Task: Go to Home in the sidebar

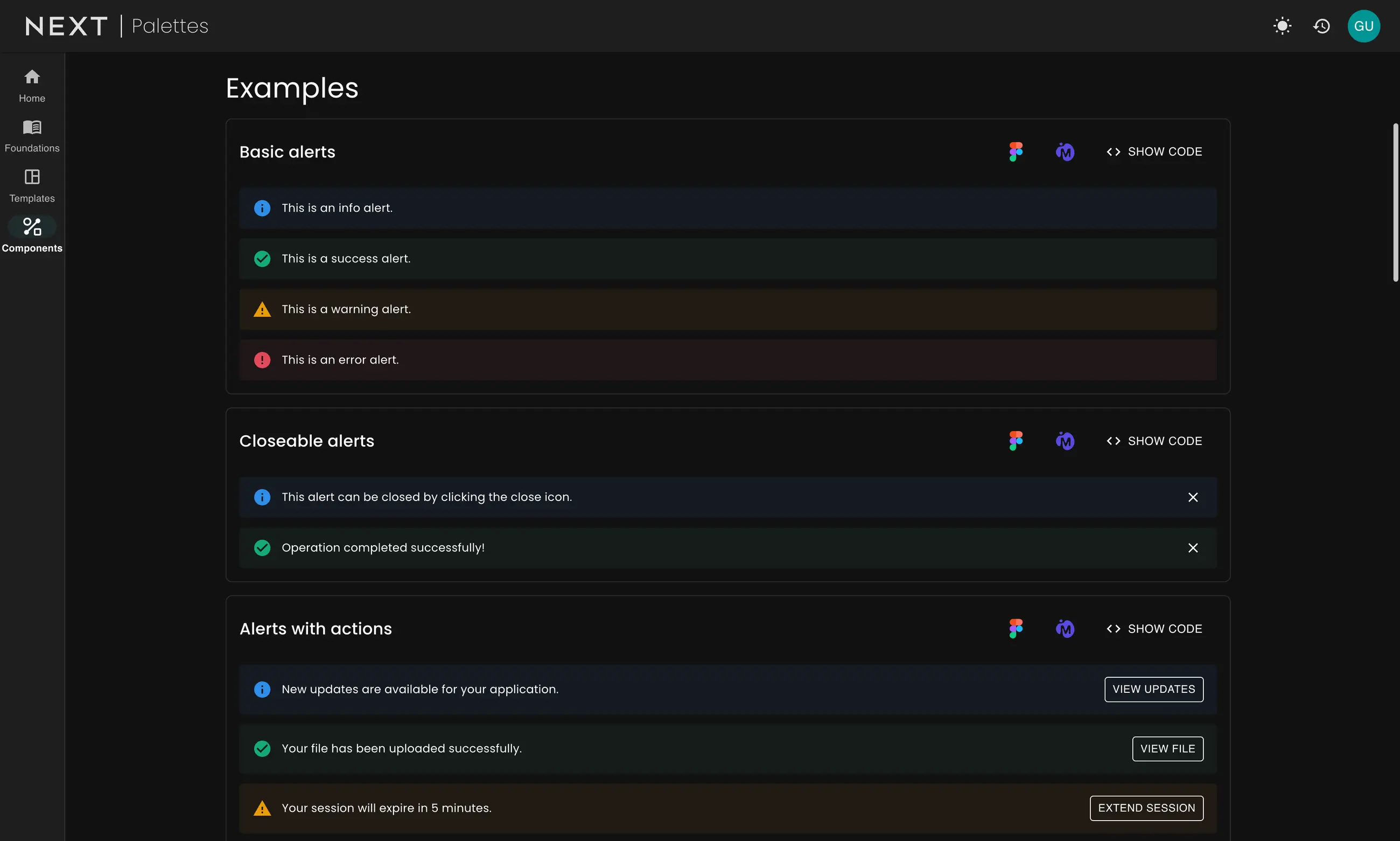Action: pyautogui.click(x=32, y=86)
